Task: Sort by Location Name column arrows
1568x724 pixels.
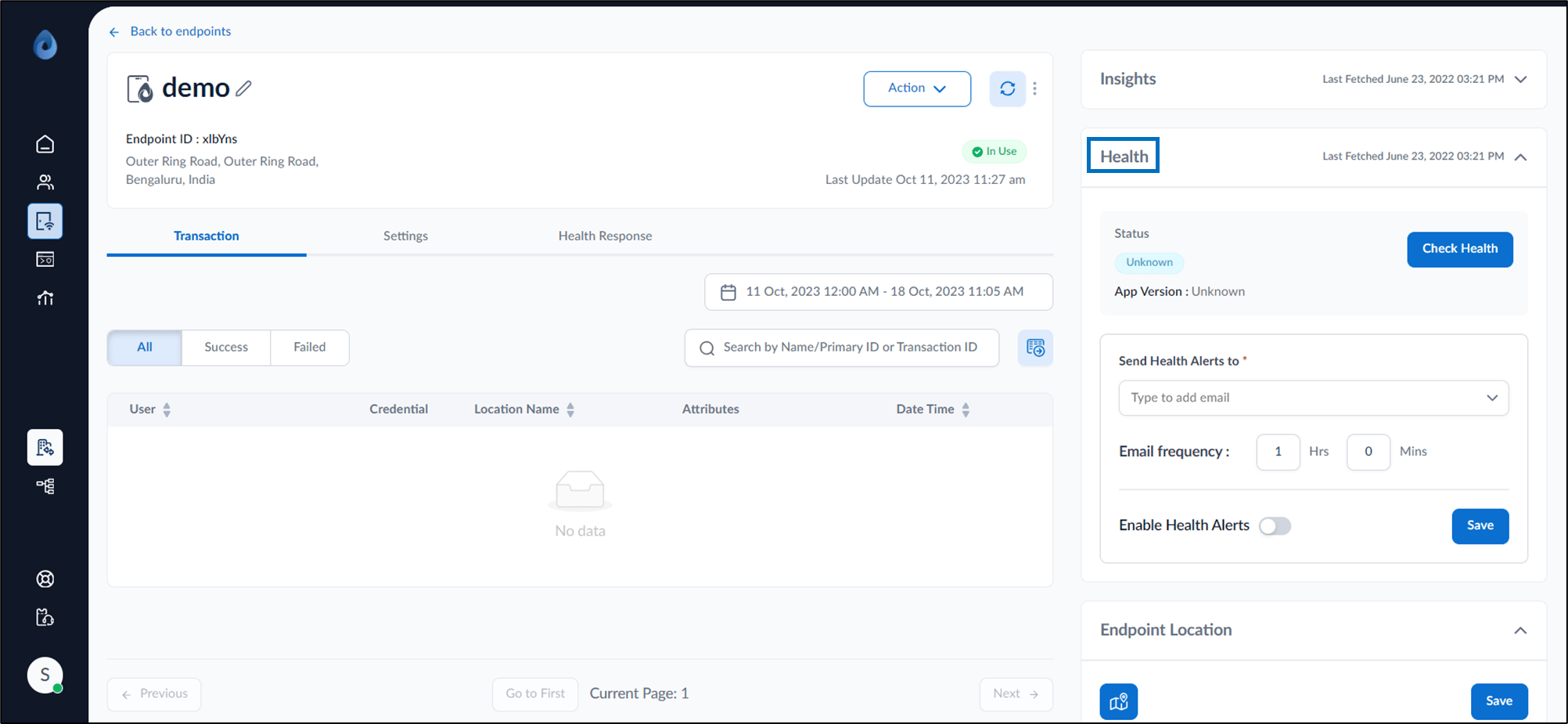Action: point(570,409)
